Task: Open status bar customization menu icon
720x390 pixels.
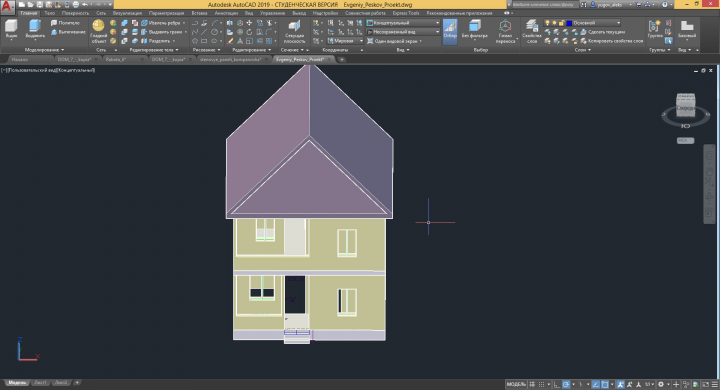Action: [714, 384]
